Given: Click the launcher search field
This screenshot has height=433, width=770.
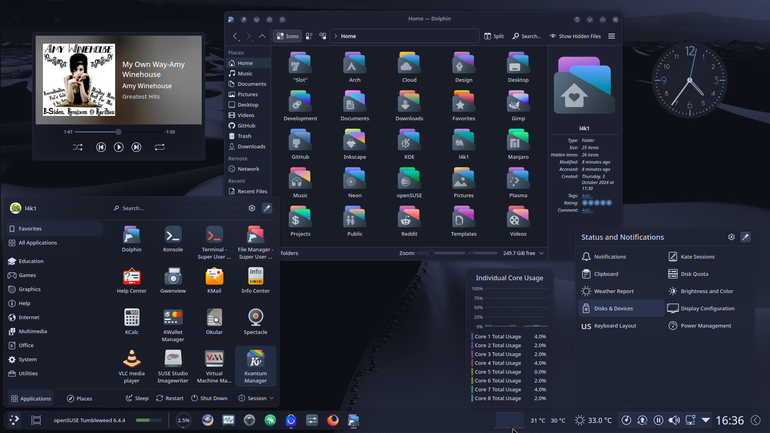Looking at the screenshot, I should tap(177, 208).
